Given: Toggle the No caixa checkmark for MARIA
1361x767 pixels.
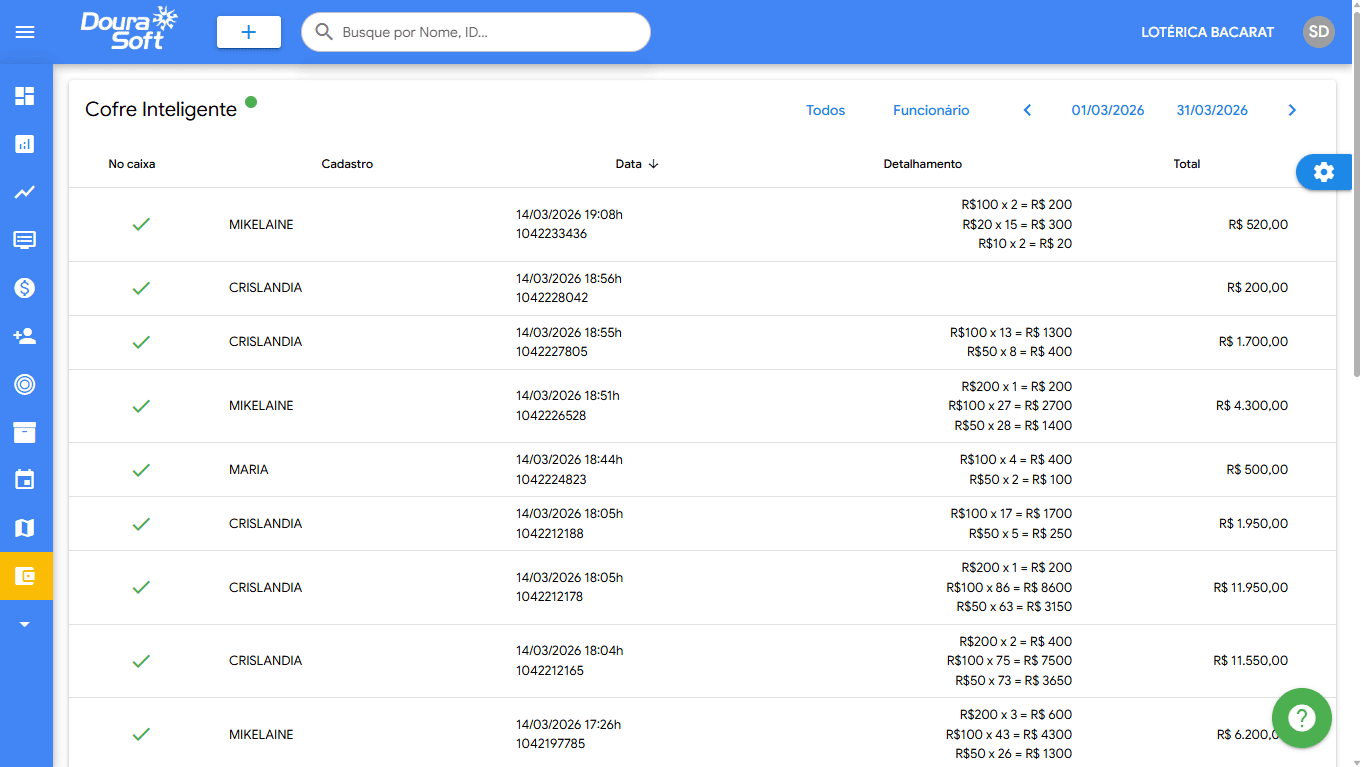Looking at the screenshot, I should (141, 470).
